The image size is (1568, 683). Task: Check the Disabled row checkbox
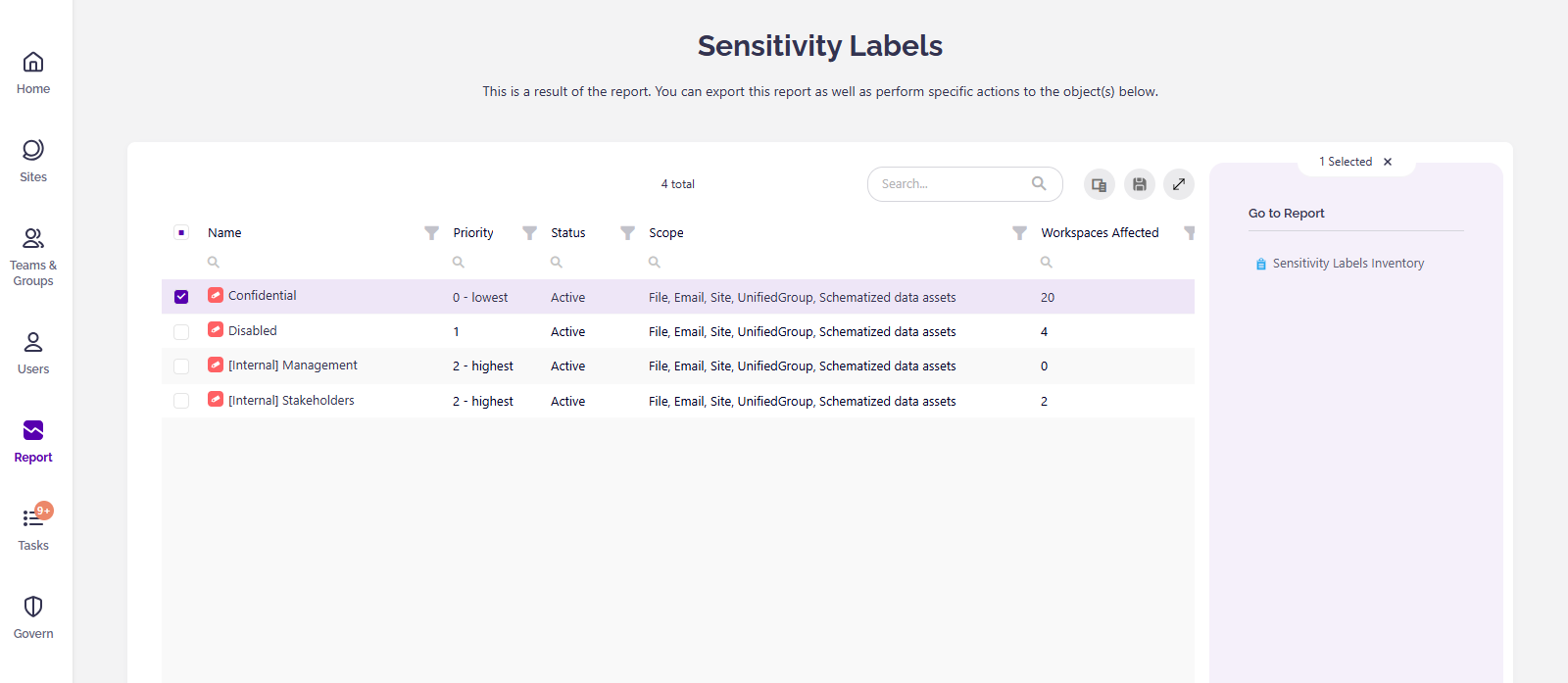click(x=181, y=332)
